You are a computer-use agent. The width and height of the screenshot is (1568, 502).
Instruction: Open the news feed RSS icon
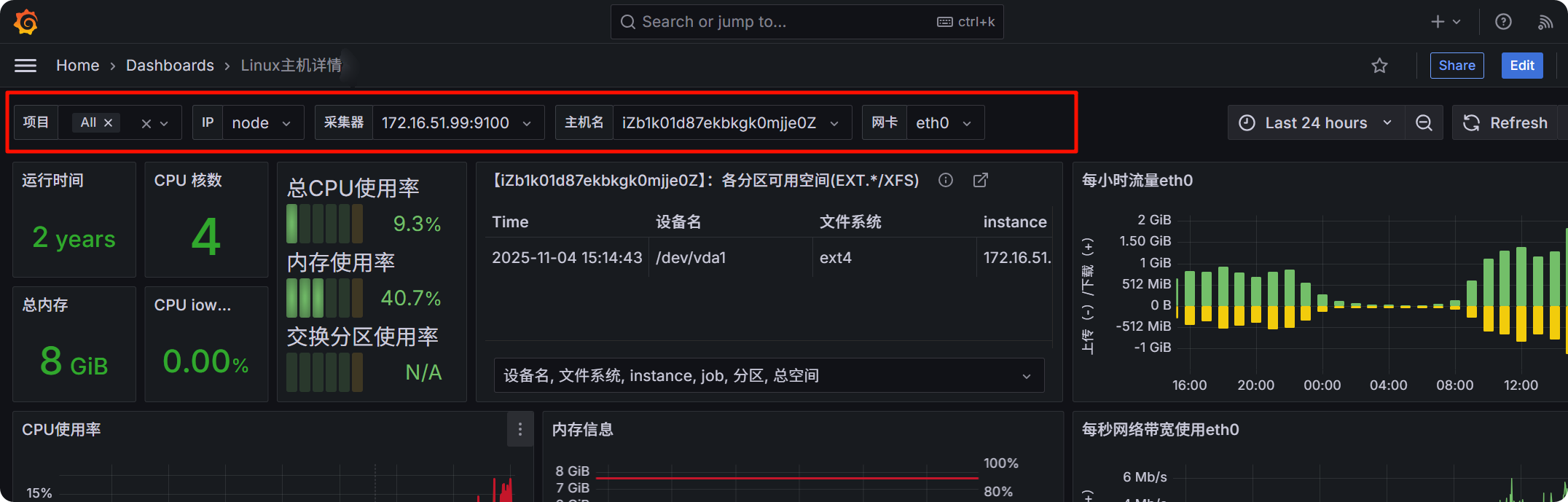tap(1545, 22)
